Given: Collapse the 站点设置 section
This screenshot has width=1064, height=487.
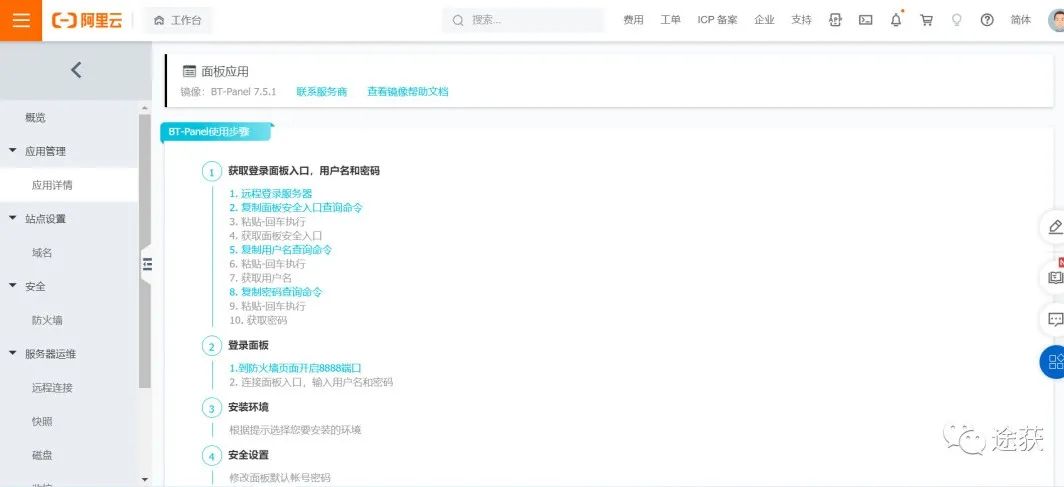Looking at the screenshot, I should coord(12,218).
